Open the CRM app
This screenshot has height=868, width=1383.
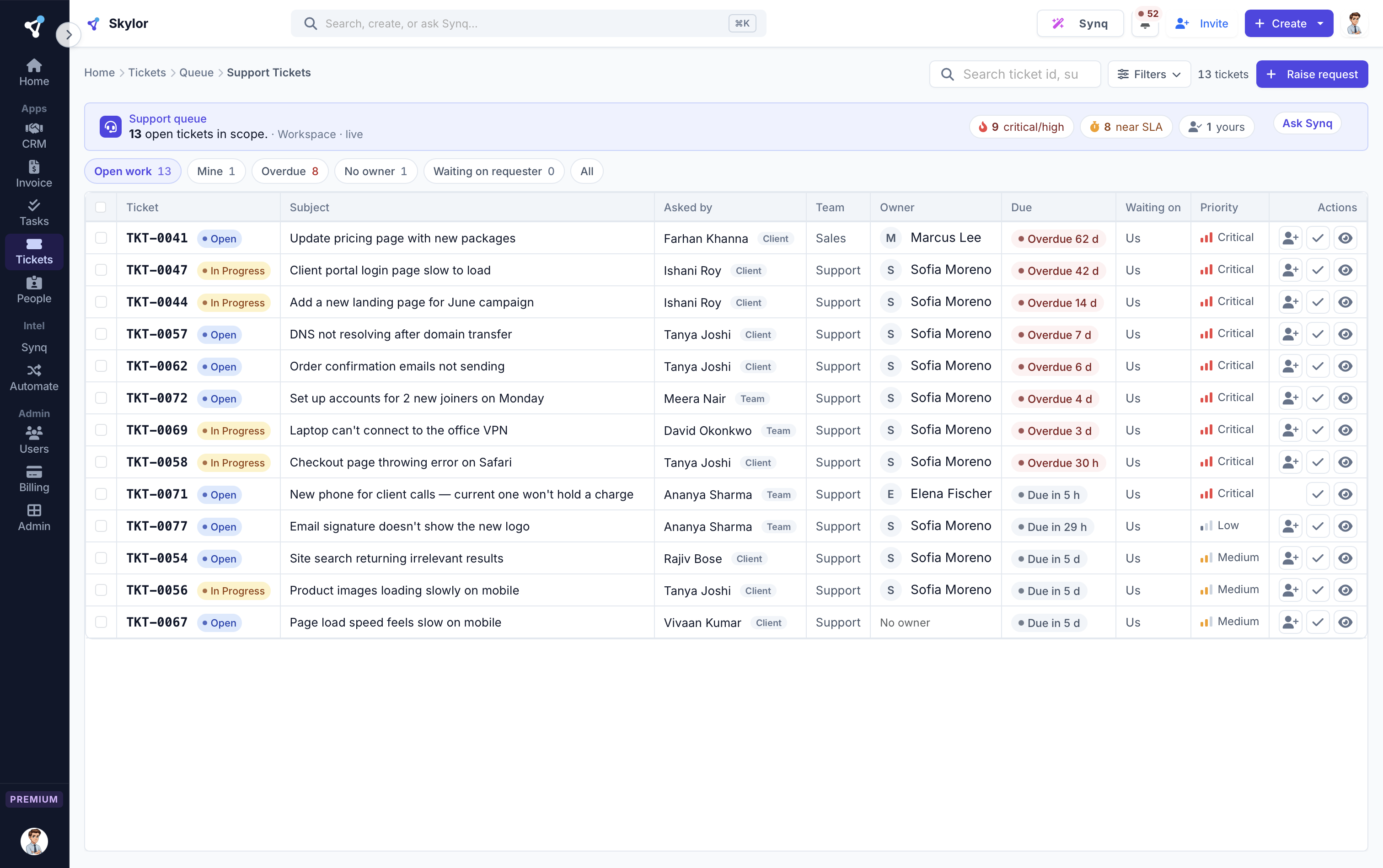[x=34, y=135]
